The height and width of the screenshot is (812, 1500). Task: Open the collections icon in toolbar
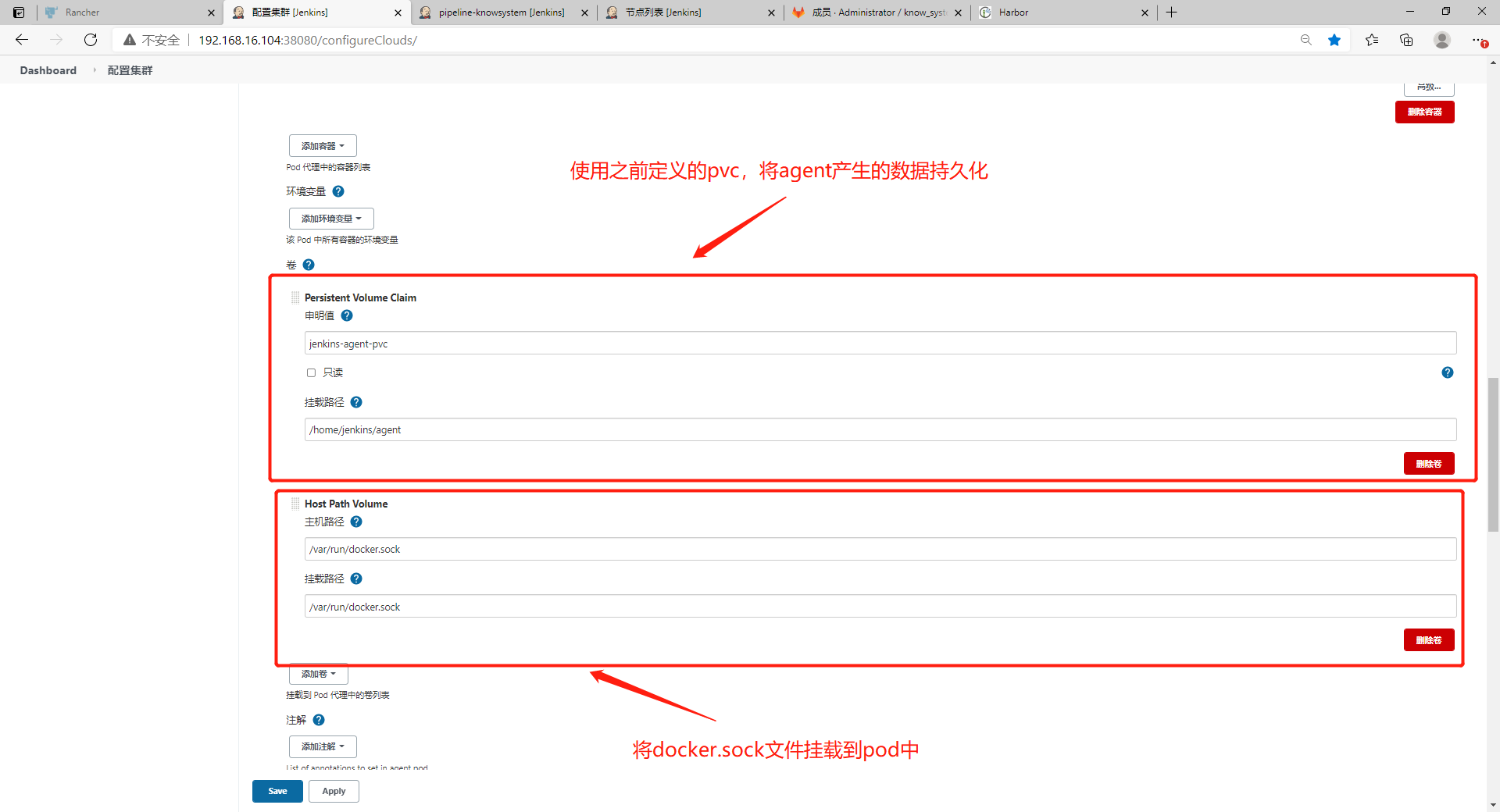tap(1406, 40)
